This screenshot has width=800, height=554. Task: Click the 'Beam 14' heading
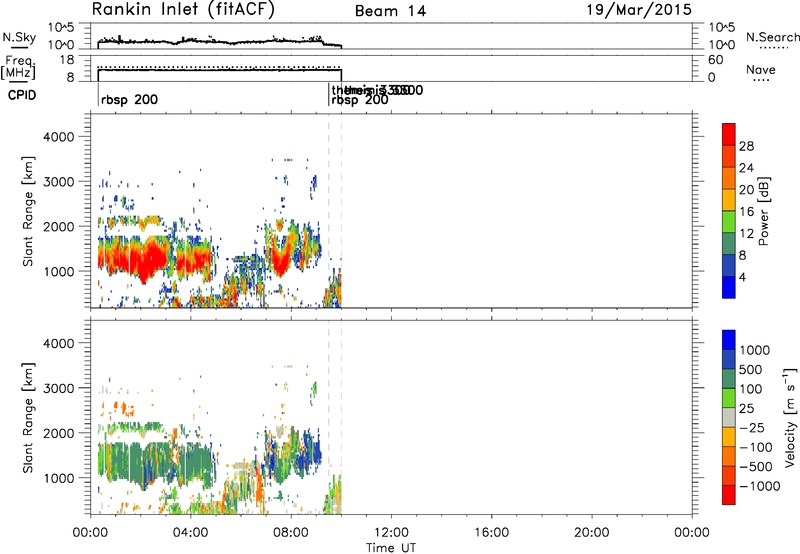coord(390,11)
